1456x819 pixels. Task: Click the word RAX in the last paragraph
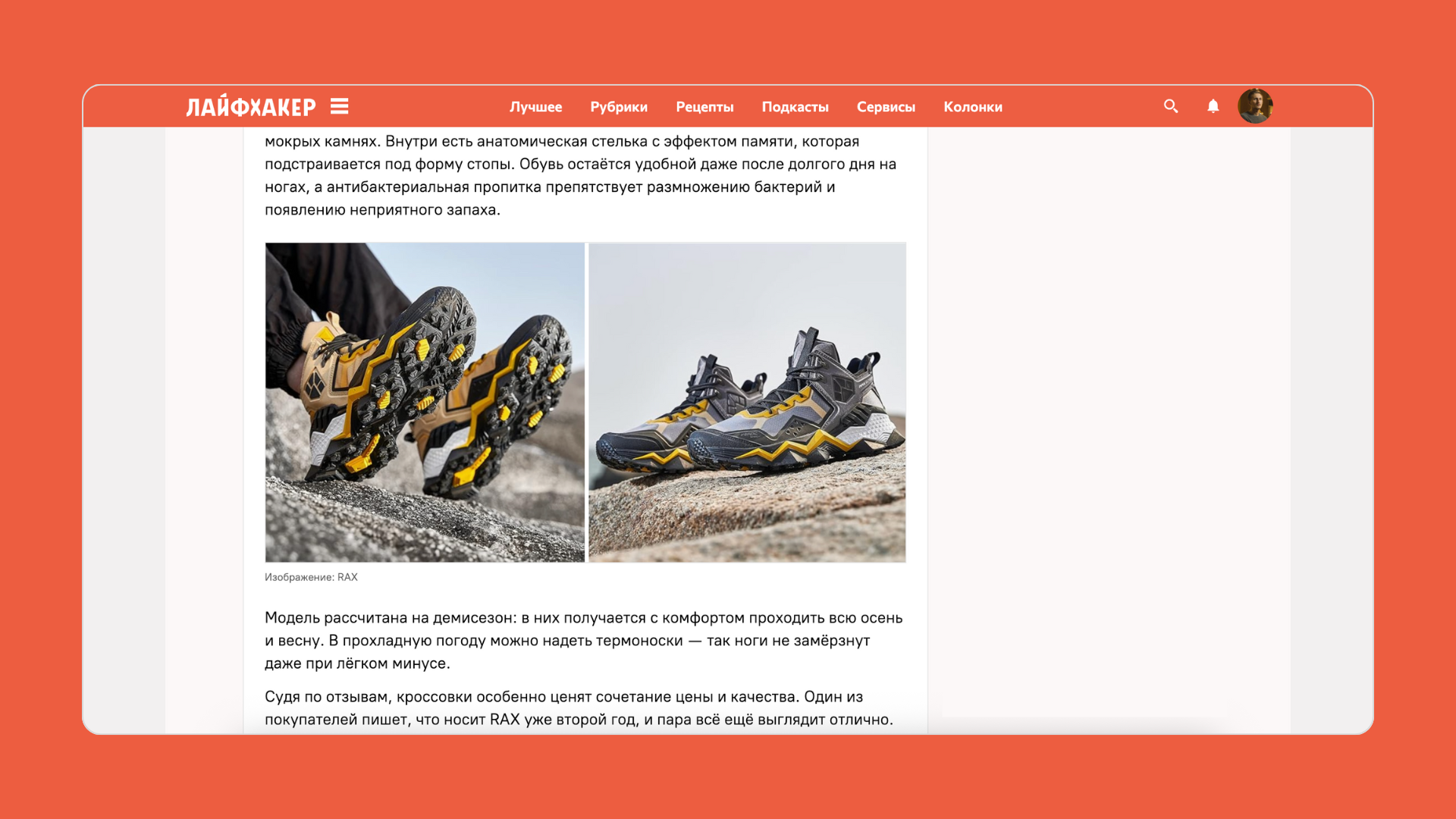point(504,720)
